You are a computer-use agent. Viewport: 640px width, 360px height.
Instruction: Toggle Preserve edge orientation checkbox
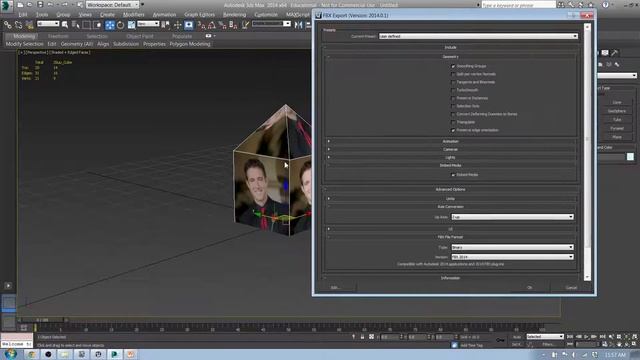point(453,130)
